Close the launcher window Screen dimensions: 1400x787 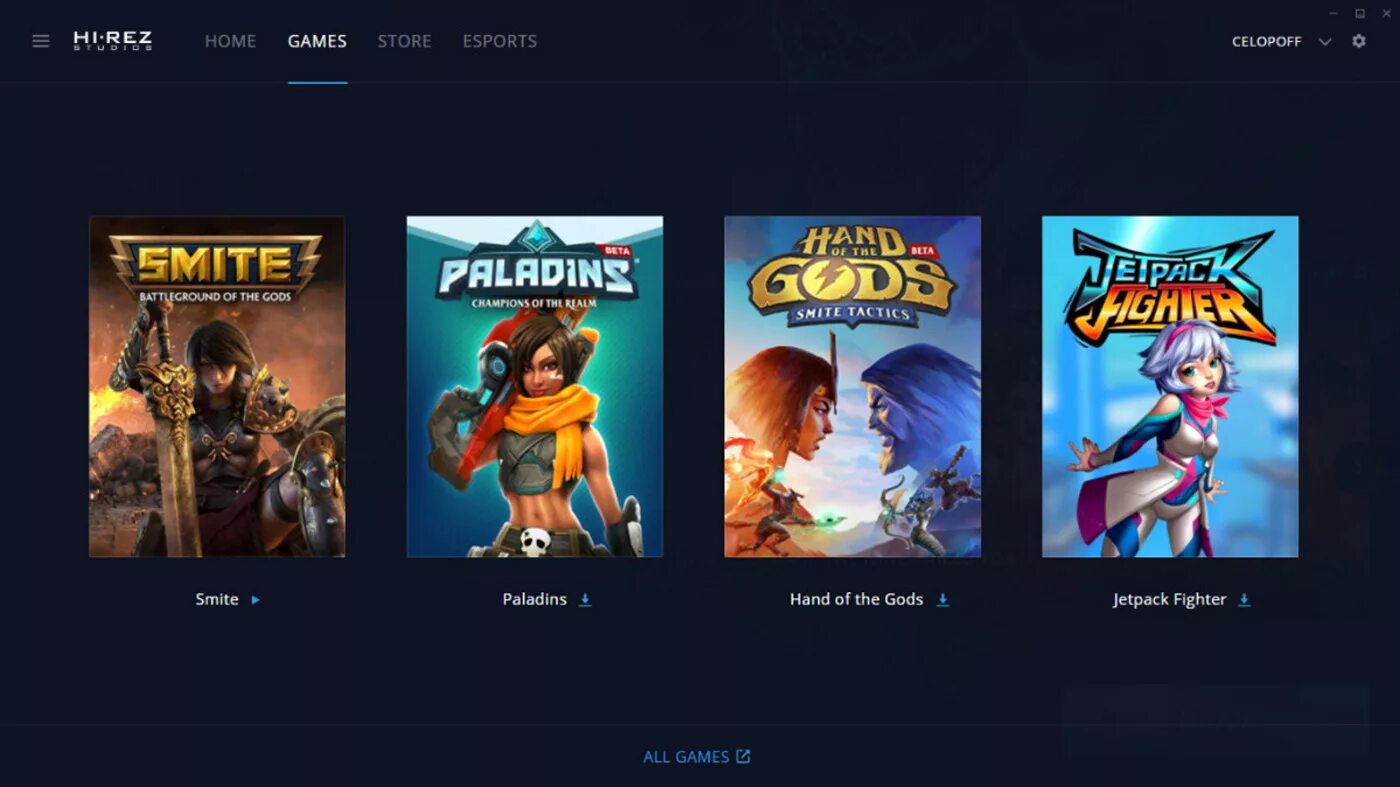pos(1386,13)
